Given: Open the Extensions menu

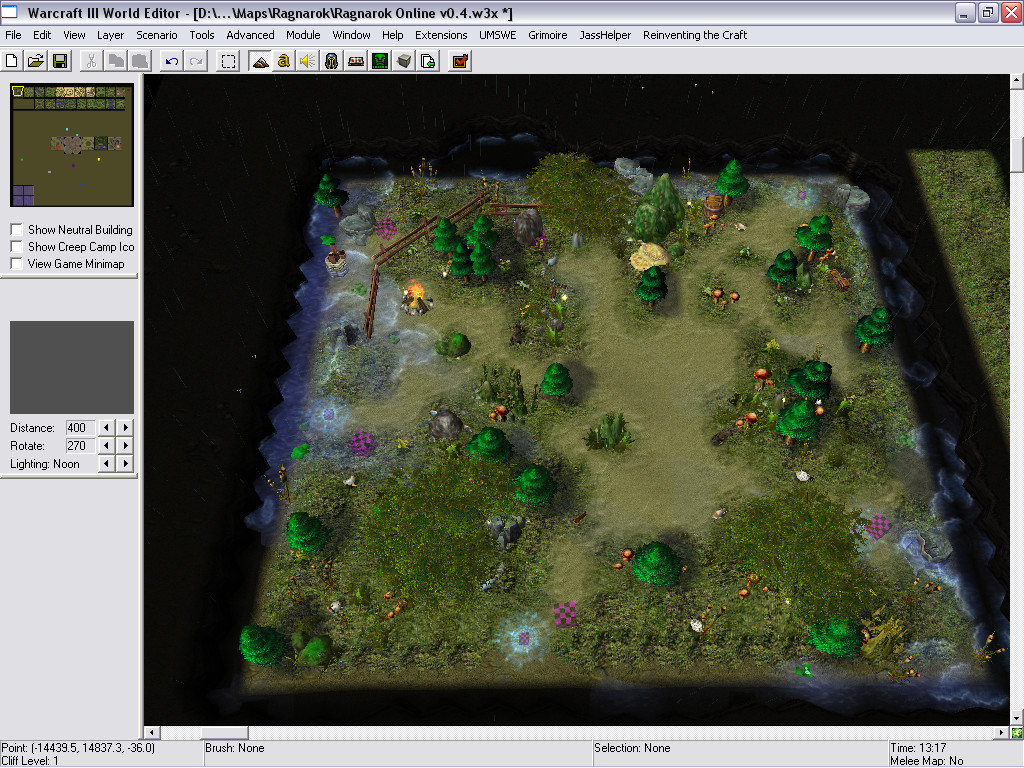Looking at the screenshot, I should coord(441,35).
